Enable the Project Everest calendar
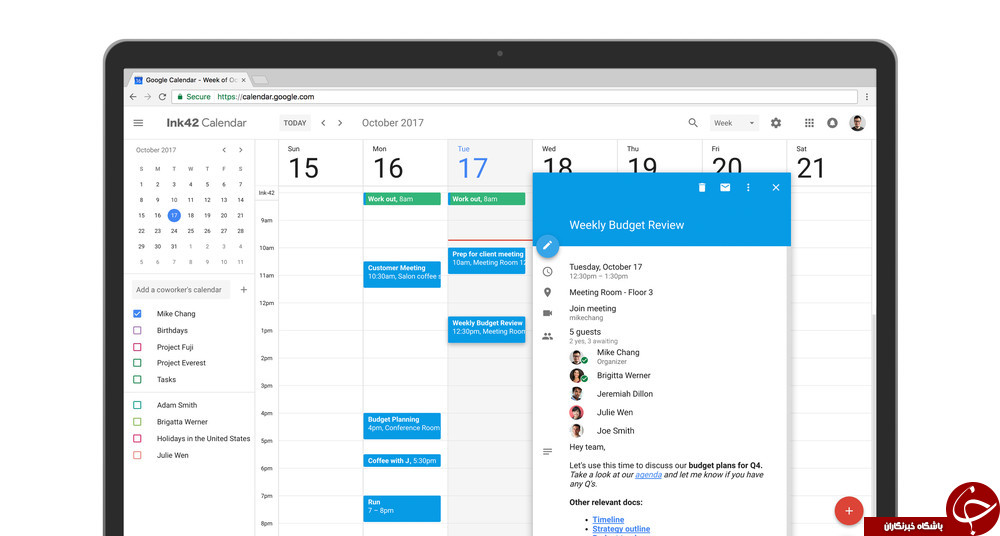This screenshot has width=1000, height=536. [x=137, y=363]
